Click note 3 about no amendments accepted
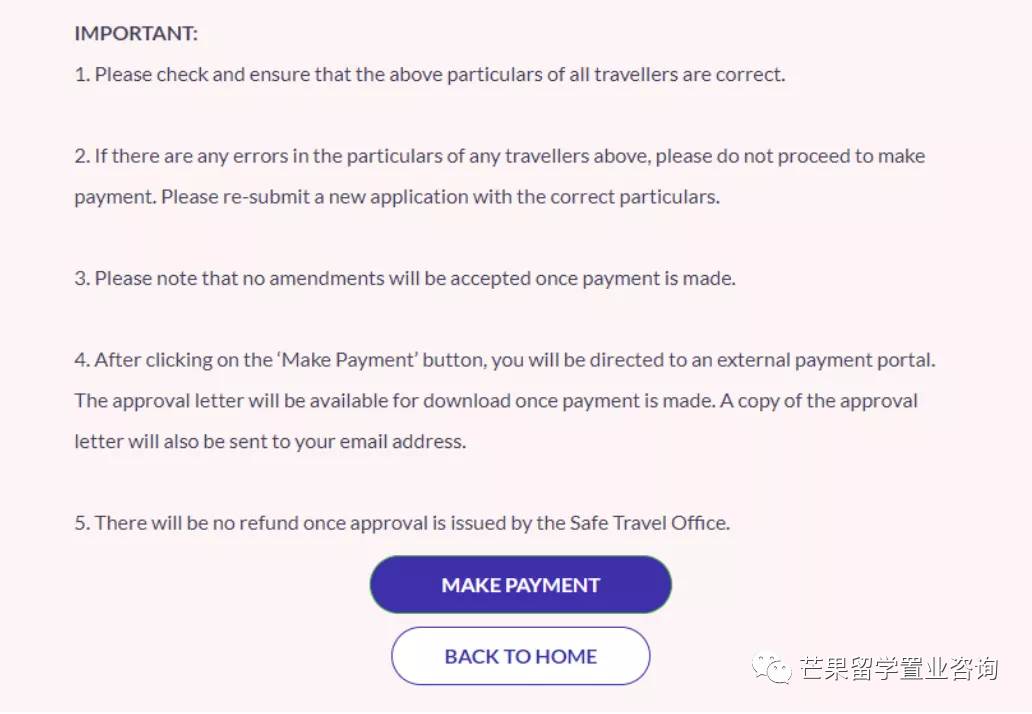Screen dimensions: 1032x714 [x=405, y=278]
